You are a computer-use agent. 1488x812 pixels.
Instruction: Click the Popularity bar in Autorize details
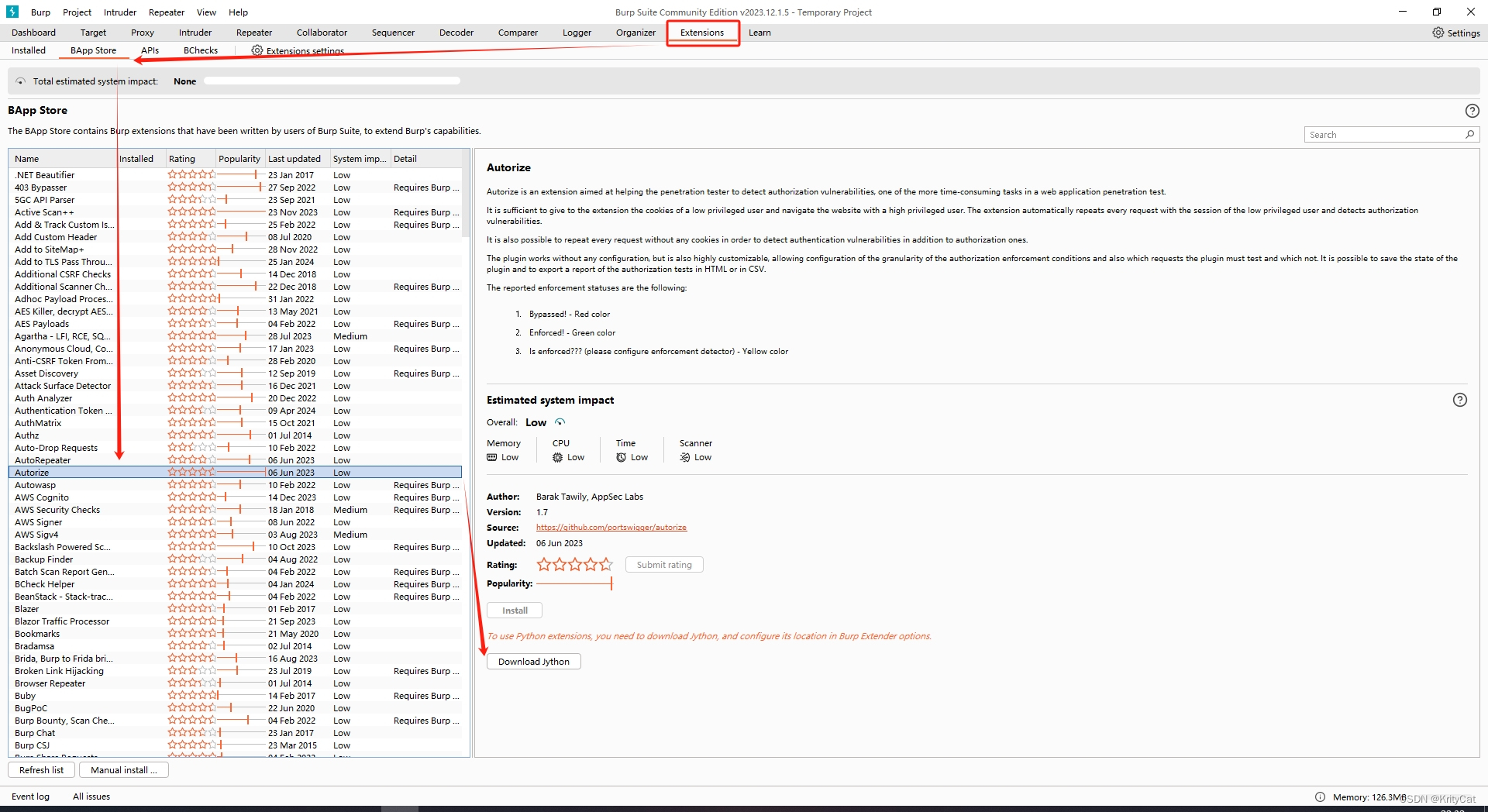[x=574, y=583]
